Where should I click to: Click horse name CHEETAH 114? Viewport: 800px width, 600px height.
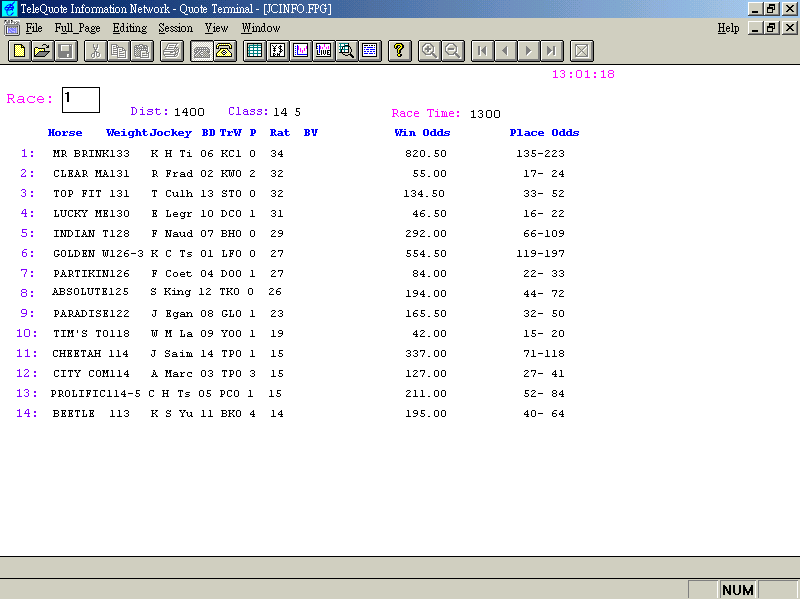pyautogui.click(x=90, y=354)
